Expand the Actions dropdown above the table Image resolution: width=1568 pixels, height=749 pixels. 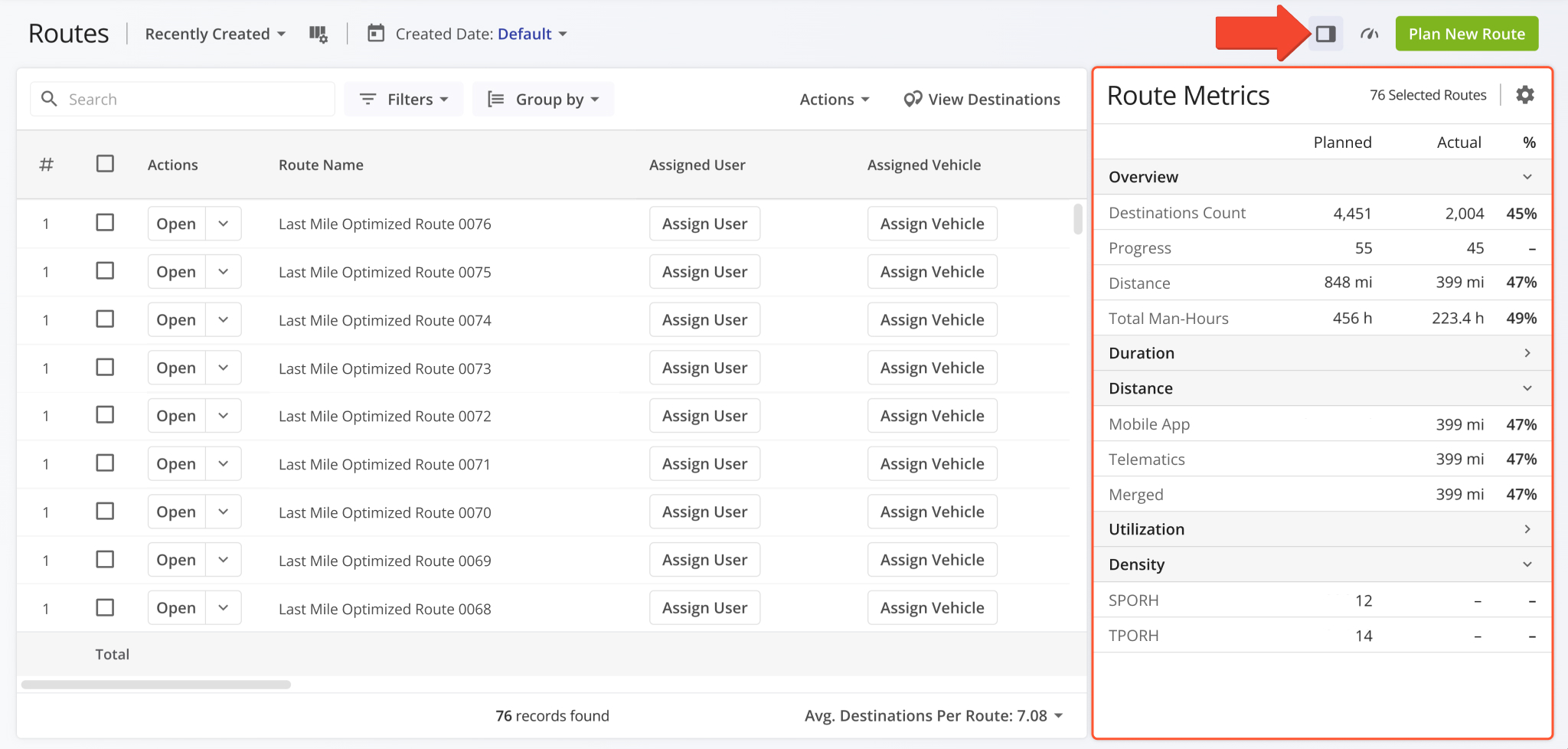(834, 99)
